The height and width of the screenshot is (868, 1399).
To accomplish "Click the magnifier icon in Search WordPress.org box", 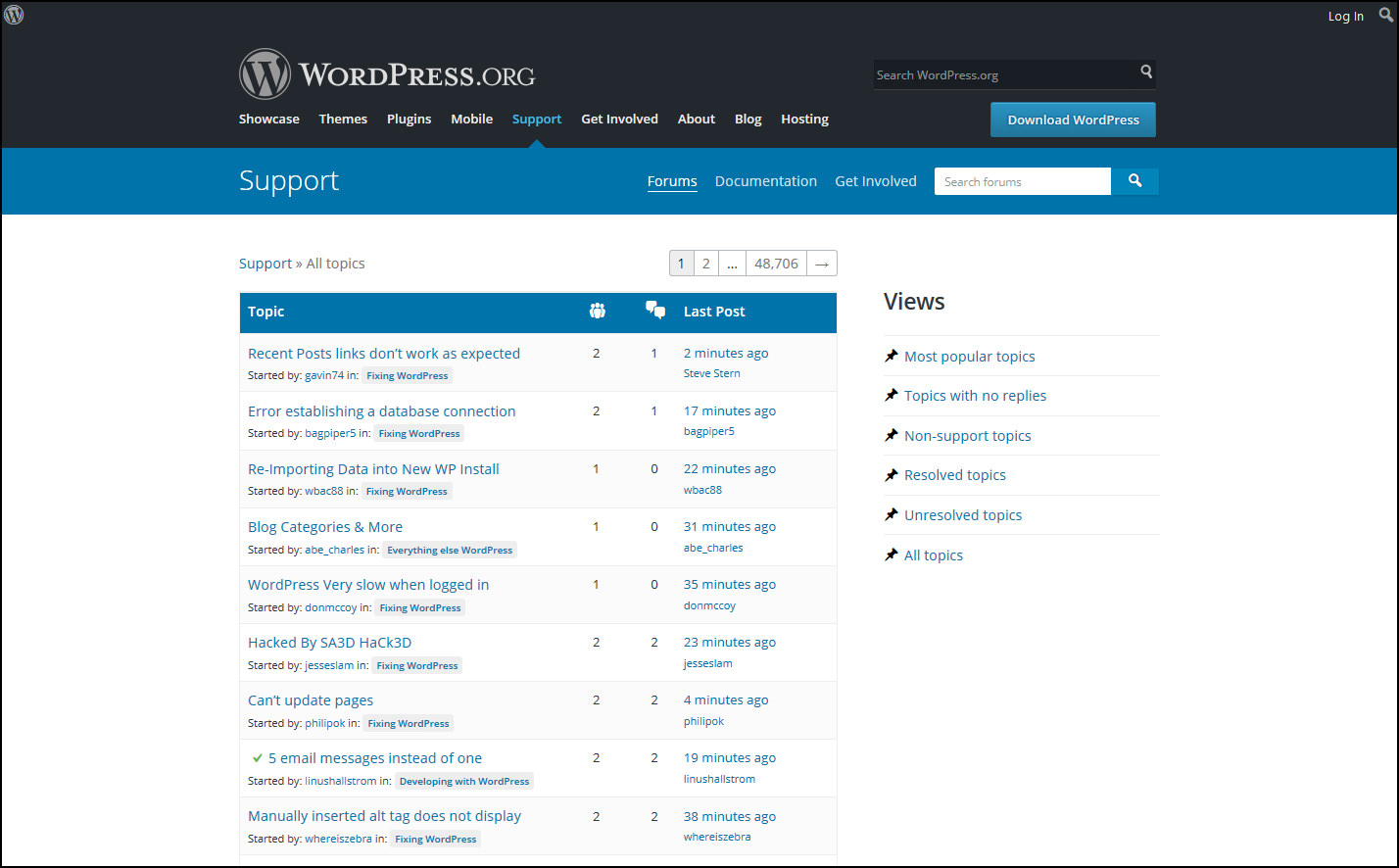I will 1146,72.
